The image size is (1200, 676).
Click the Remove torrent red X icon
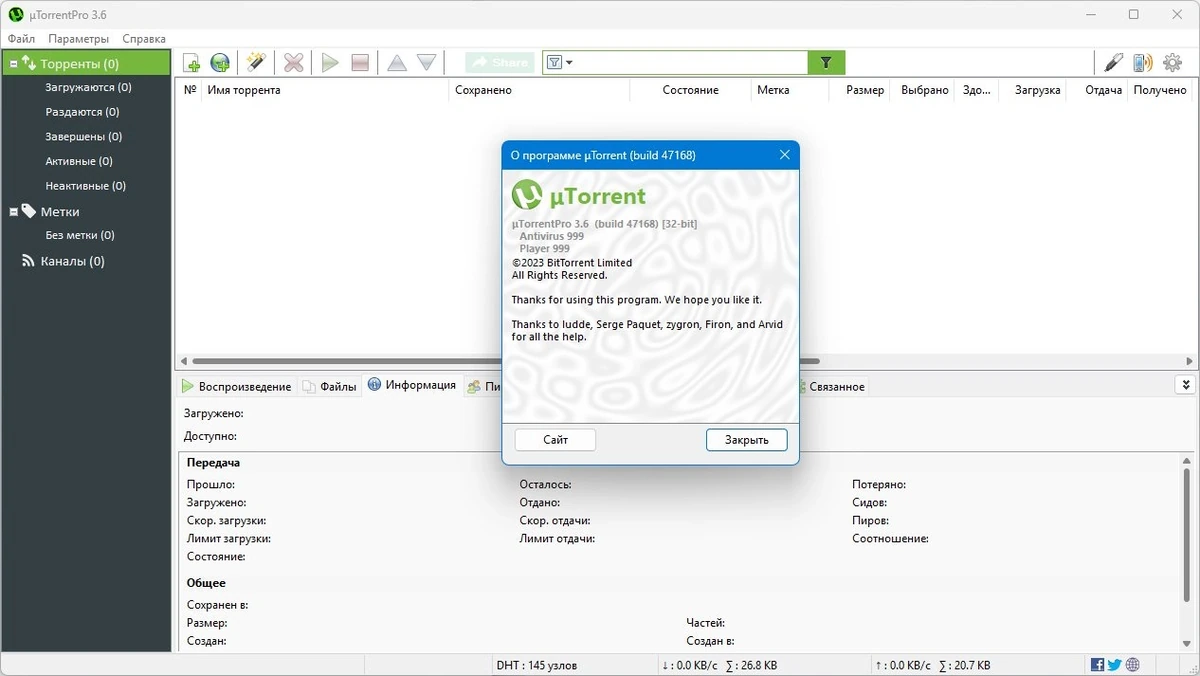coord(293,63)
